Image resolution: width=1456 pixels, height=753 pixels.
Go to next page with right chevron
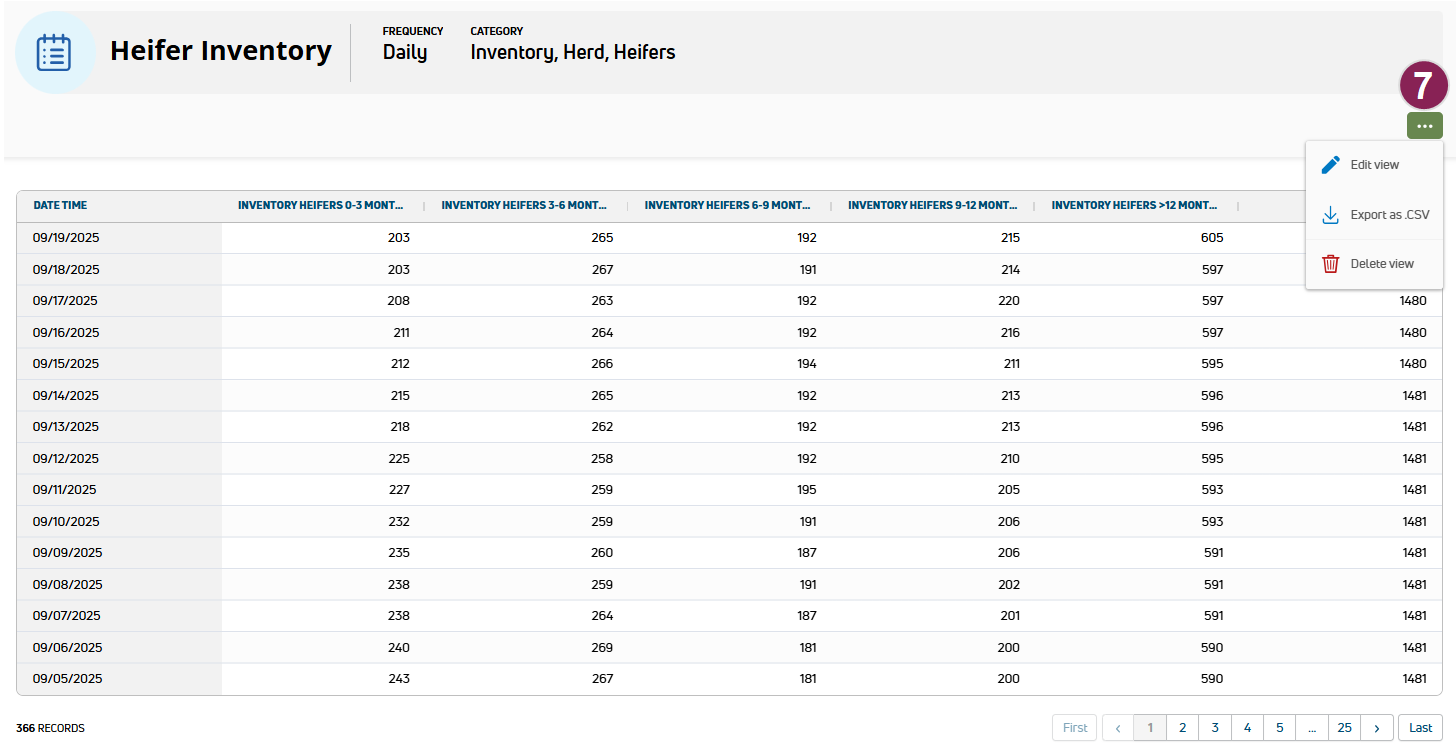(x=1377, y=728)
